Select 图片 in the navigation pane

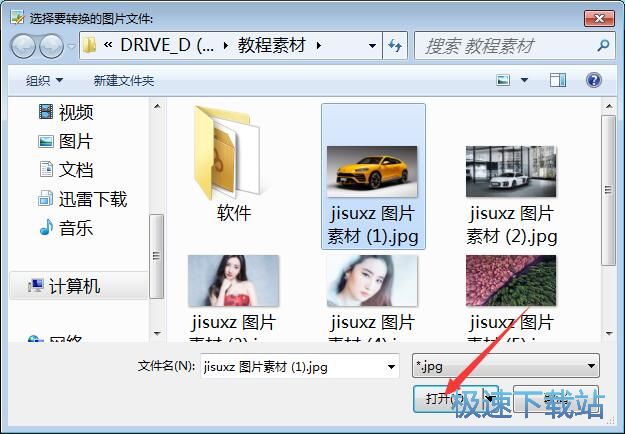point(76,141)
